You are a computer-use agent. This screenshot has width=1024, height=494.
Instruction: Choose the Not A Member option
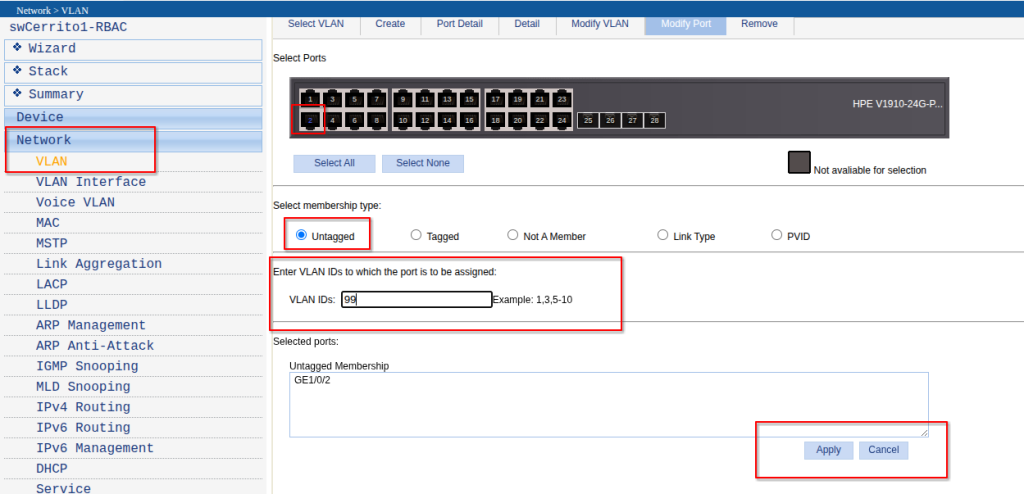point(513,235)
